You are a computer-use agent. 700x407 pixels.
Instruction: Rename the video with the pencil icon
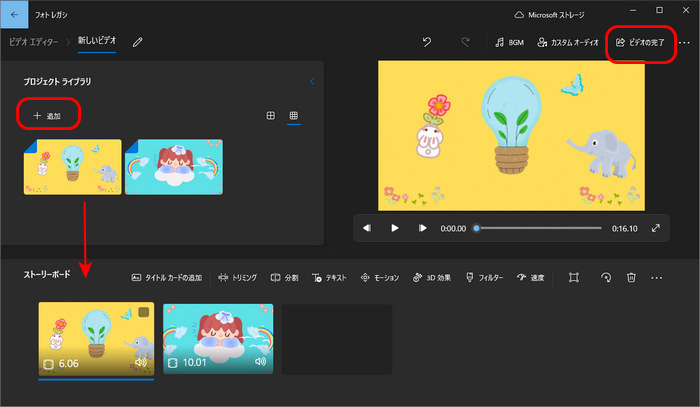[x=138, y=42]
